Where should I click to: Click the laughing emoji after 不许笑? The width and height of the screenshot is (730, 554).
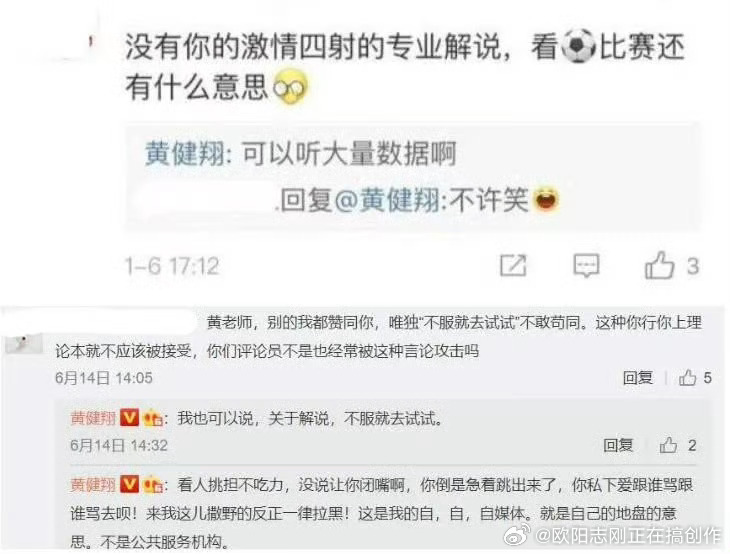[546, 199]
